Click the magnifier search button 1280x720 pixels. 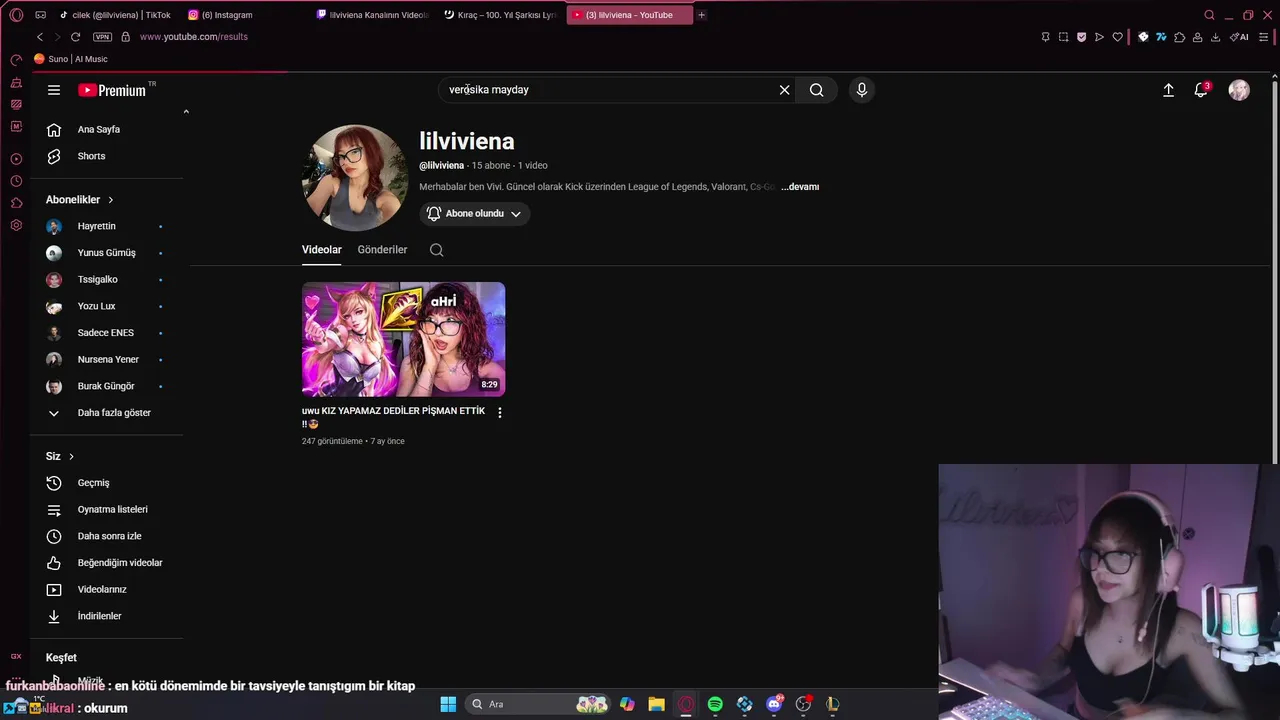click(817, 90)
